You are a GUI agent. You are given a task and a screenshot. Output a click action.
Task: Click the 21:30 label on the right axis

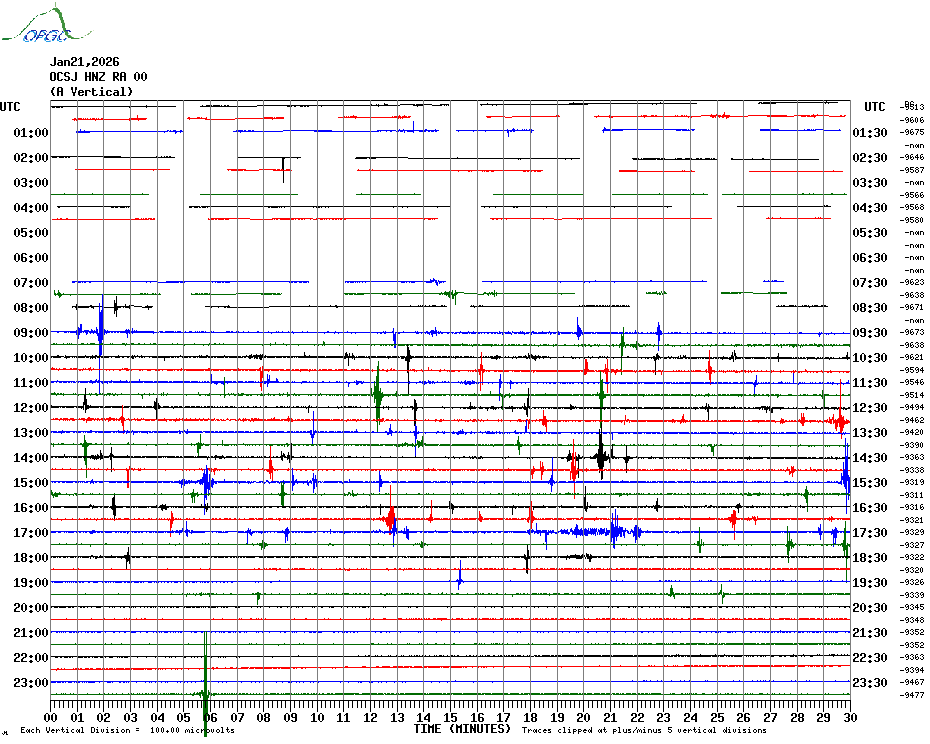(x=869, y=633)
